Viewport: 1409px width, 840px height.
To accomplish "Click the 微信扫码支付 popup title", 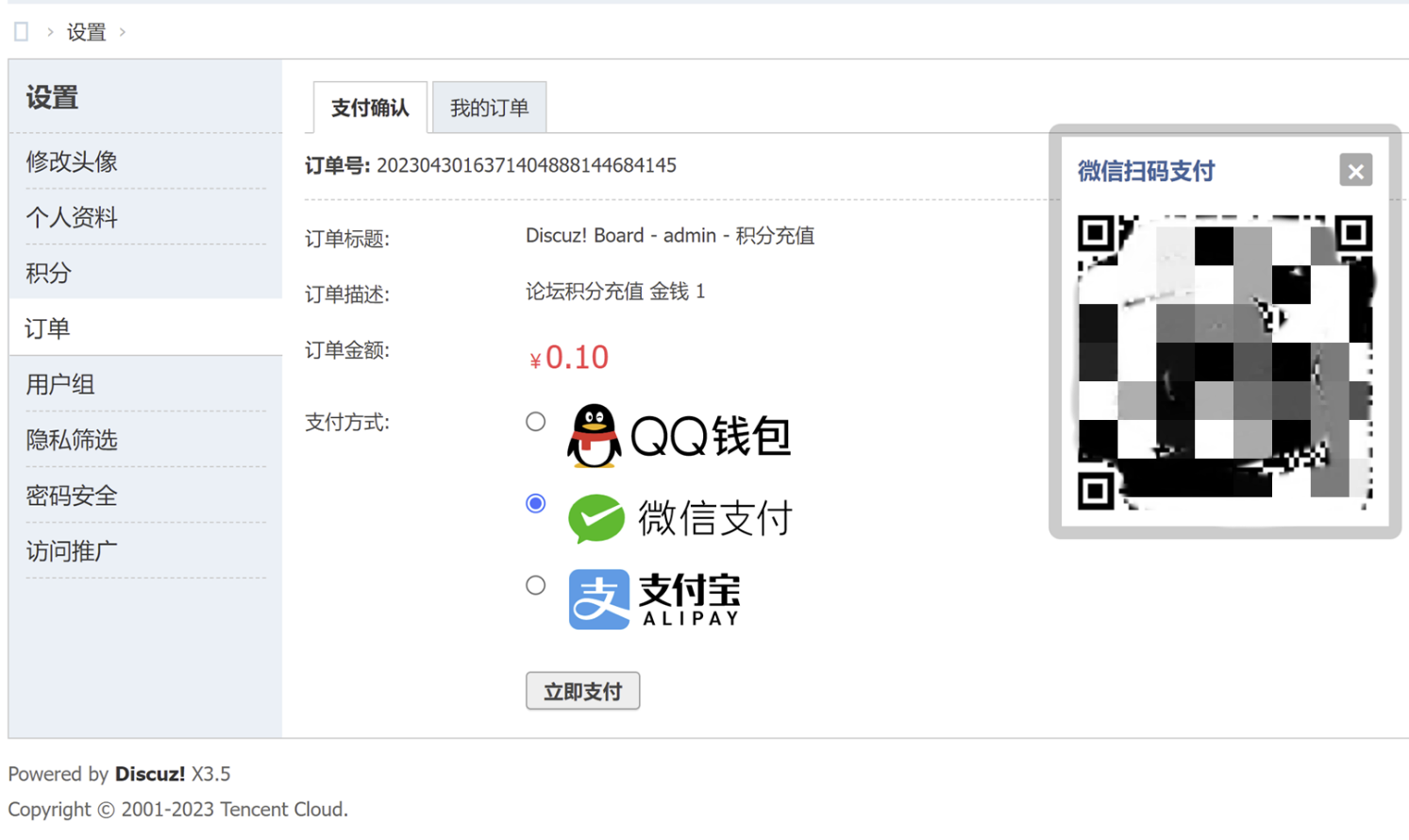I will (1146, 171).
